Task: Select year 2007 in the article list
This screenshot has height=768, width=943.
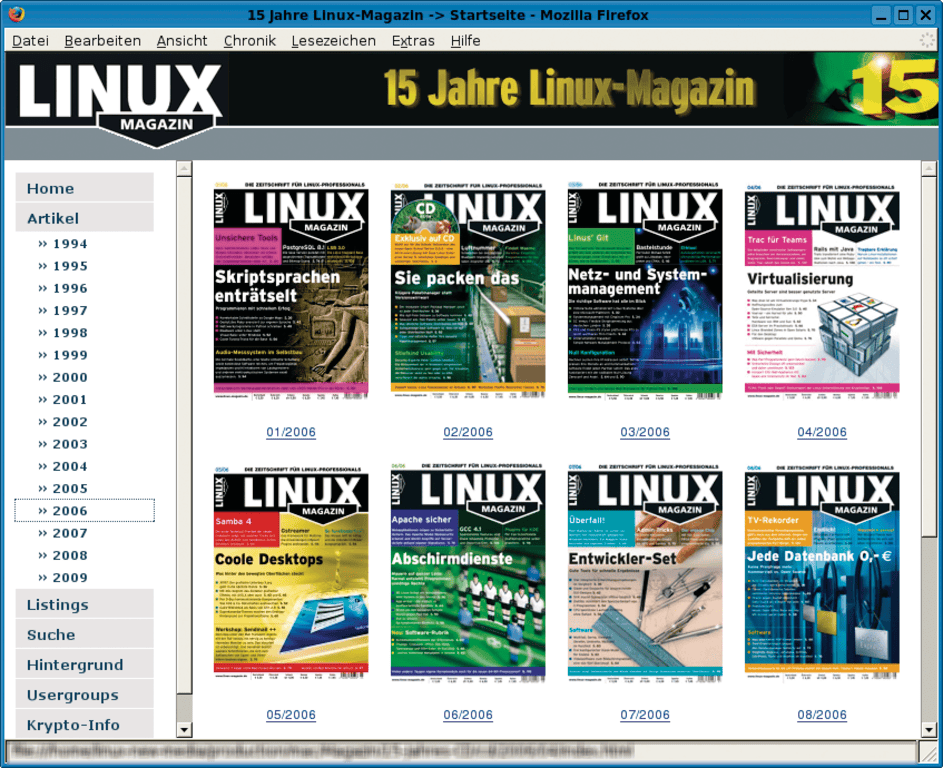Action: pyautogui.click(x=63, y=533)
